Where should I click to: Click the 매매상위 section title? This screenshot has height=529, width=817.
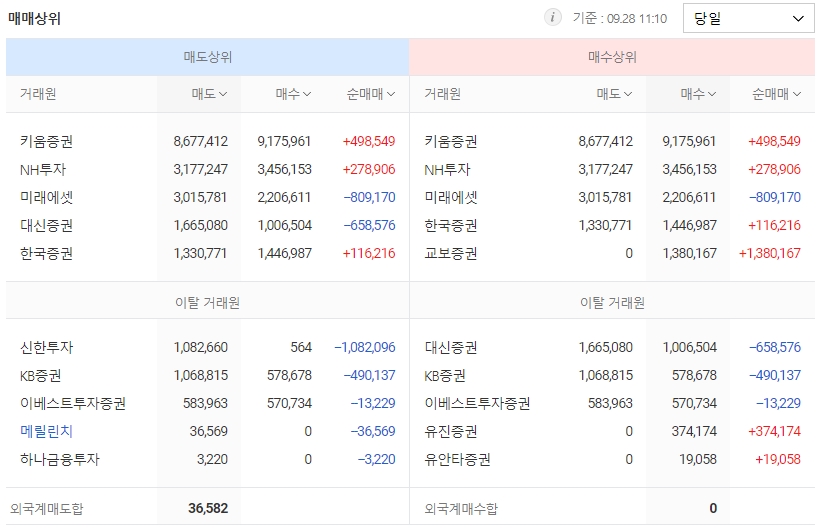tap(34, 19)
